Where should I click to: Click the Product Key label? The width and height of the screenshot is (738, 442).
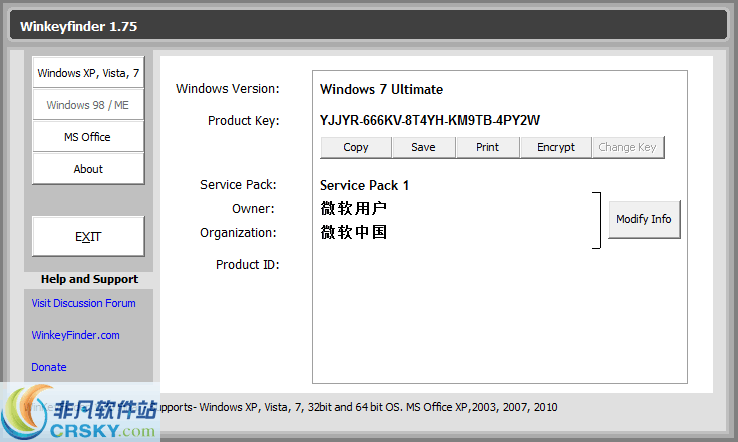click(x=244, y=121)
